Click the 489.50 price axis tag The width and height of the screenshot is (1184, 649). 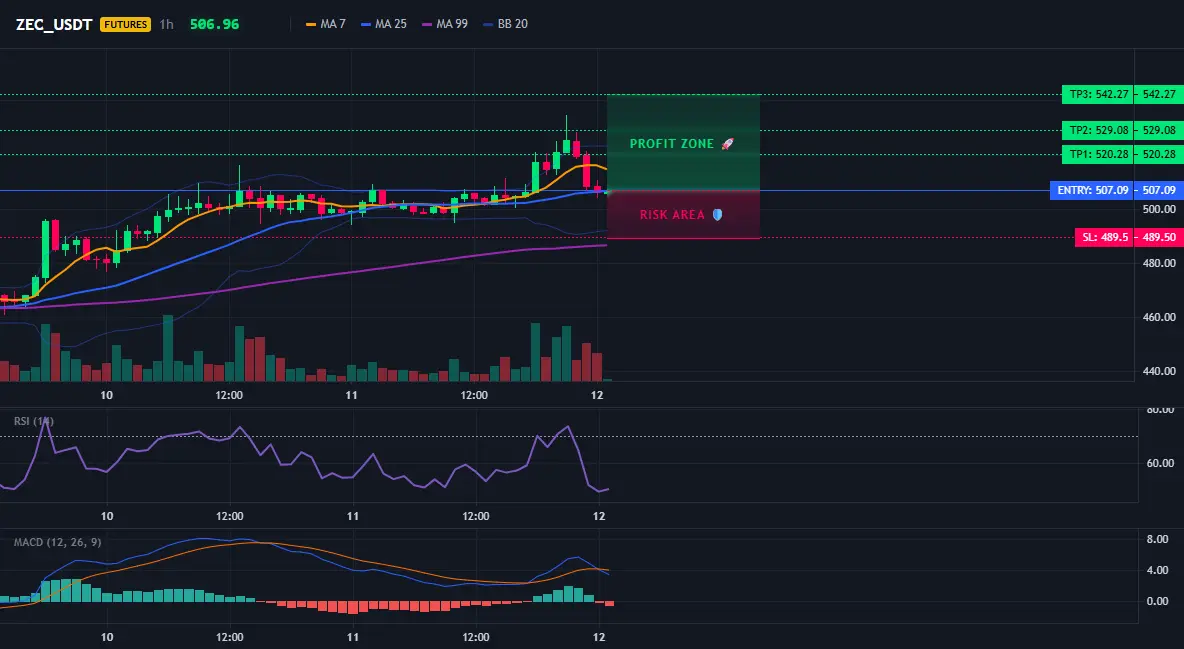1159,237
